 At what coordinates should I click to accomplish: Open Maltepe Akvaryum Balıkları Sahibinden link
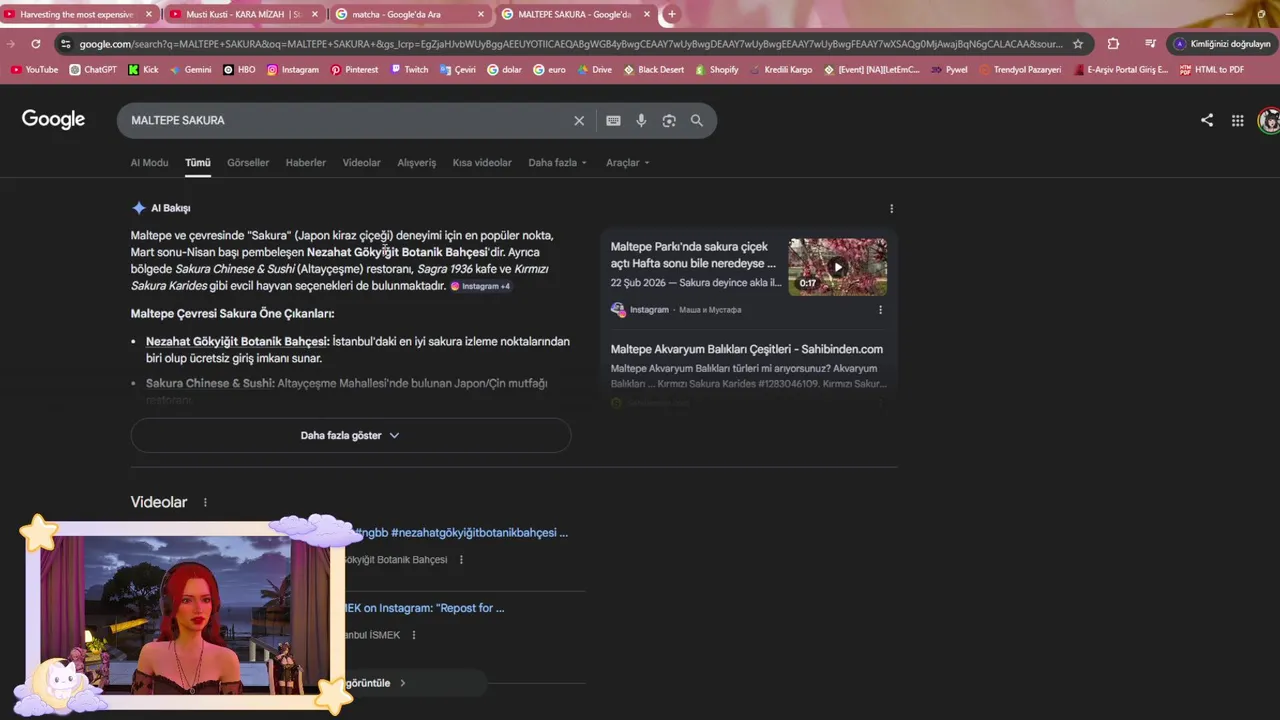pos(747,349)
